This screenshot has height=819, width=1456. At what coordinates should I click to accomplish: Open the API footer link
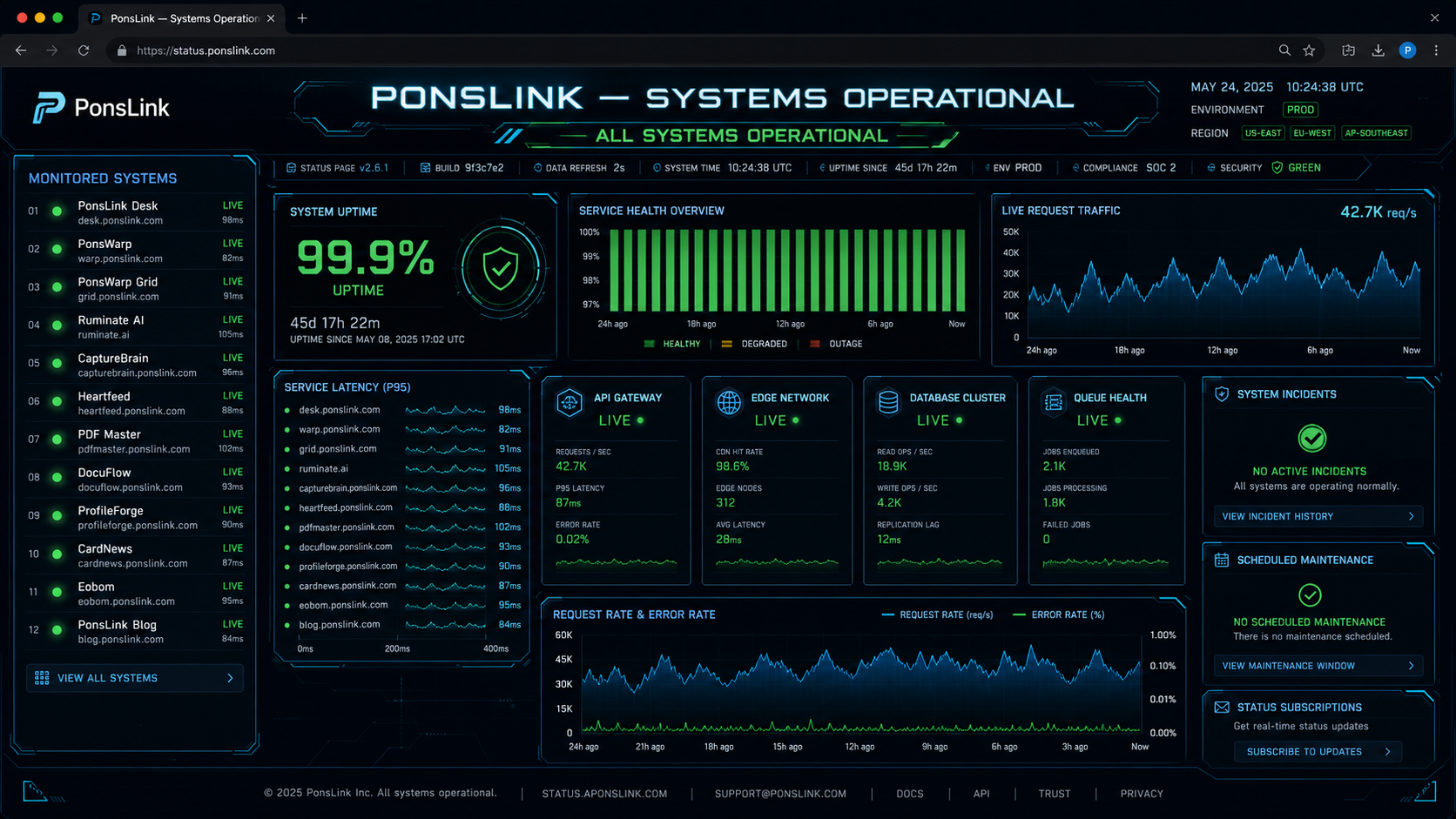[x=981, y=794]
